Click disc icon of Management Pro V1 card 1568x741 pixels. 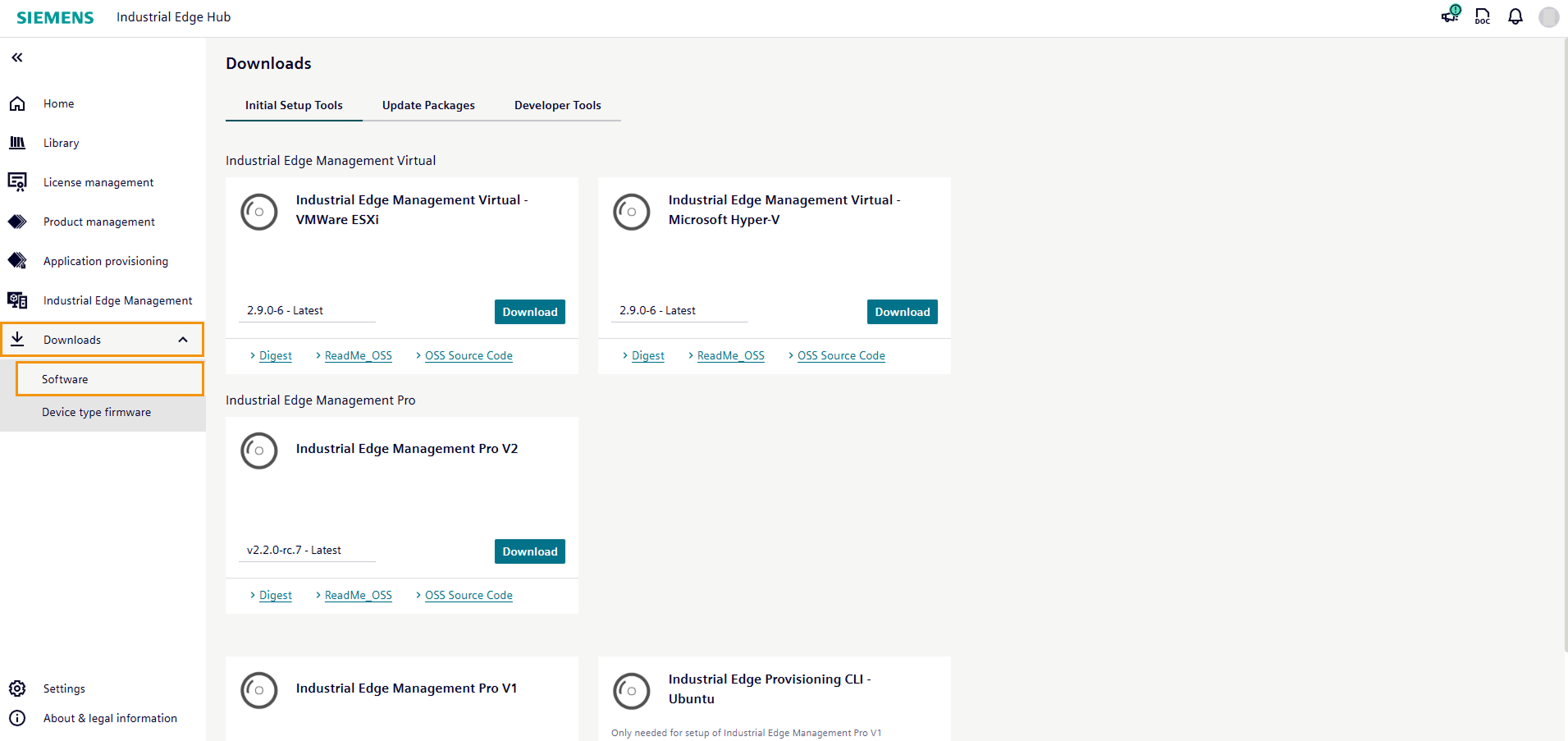259,690
